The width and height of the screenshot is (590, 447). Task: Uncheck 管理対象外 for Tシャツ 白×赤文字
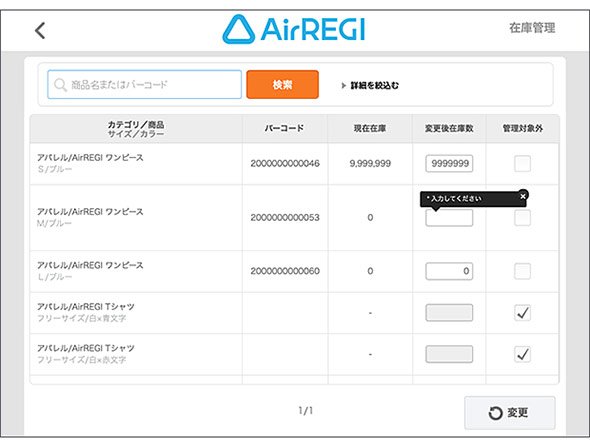coord(522,354)
